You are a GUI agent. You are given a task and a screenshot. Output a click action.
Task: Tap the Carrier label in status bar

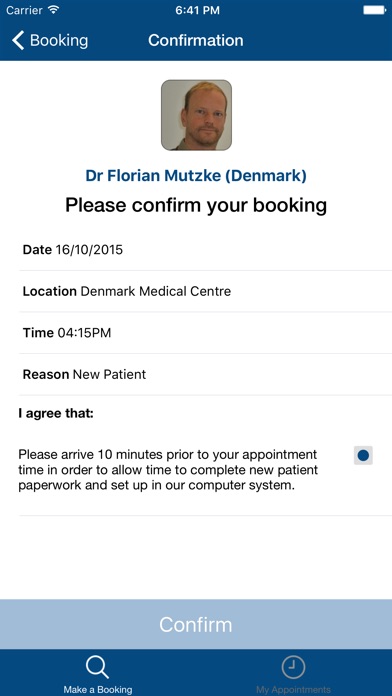[x=24, y=10]
